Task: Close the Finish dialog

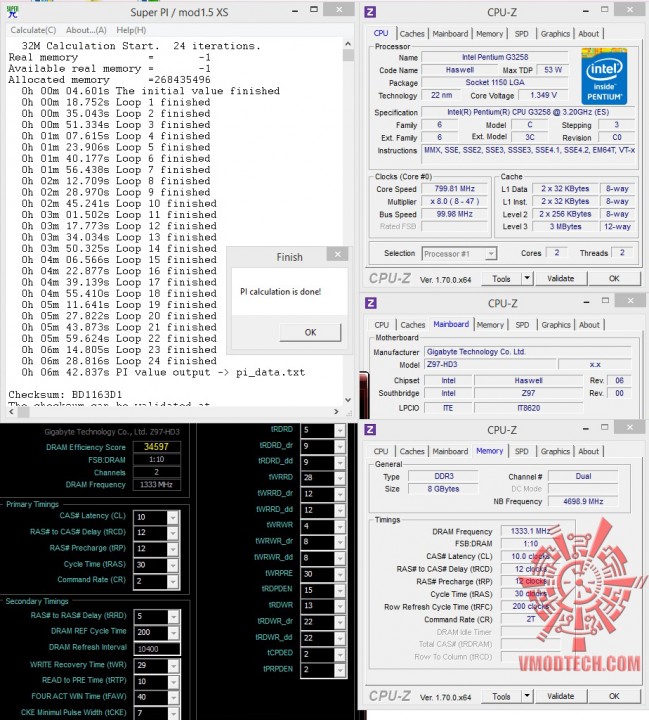Action: pyautogui.click(x=338, y=254)
